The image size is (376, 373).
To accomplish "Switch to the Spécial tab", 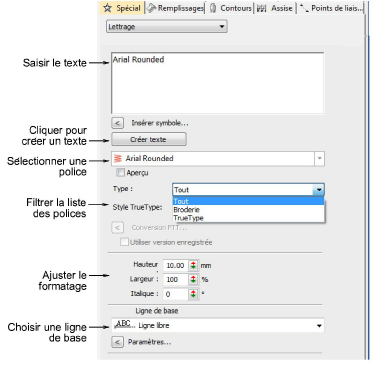I will [x=122, y=8].
